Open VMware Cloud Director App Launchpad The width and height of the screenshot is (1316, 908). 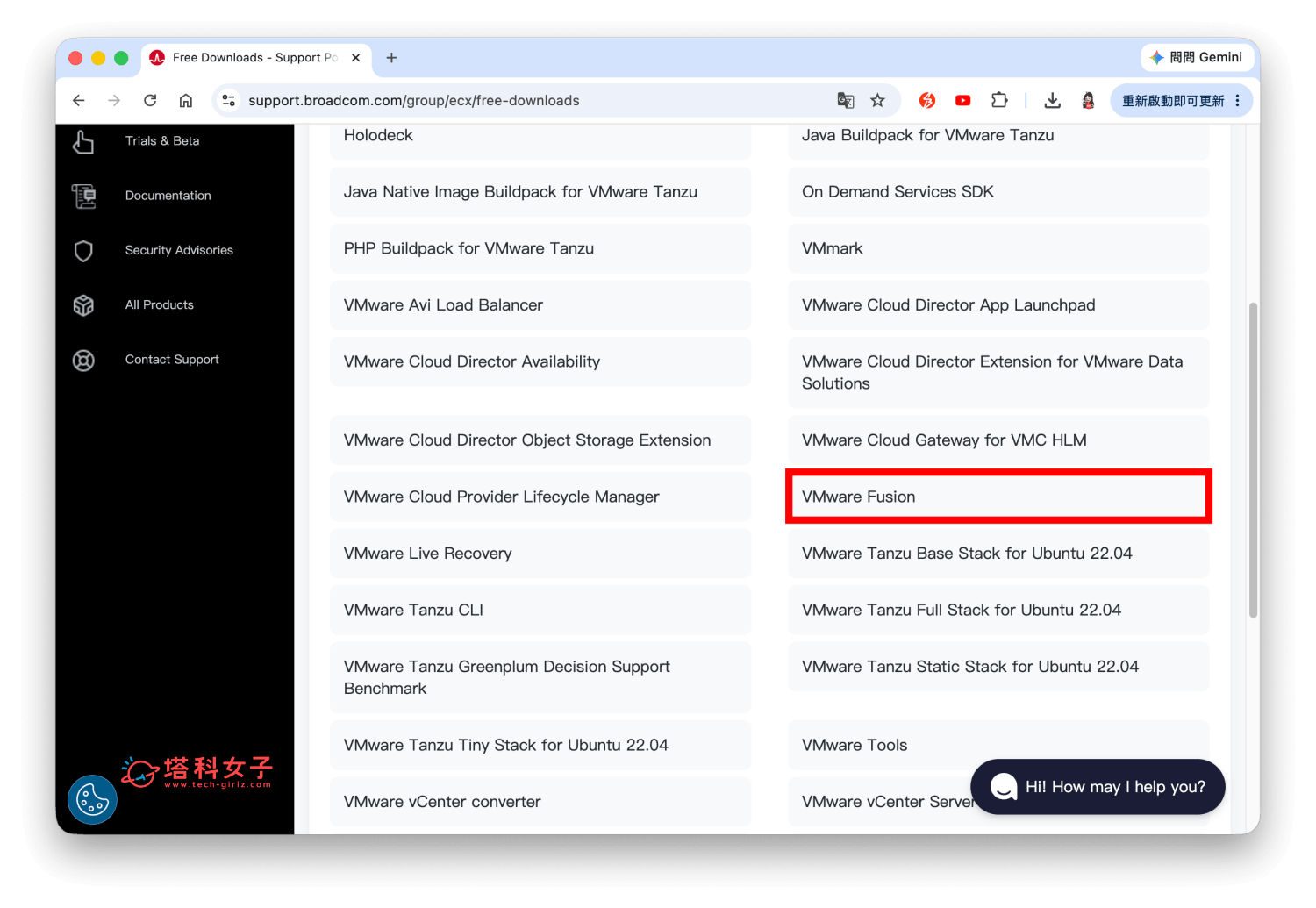[x=998, y=305]
